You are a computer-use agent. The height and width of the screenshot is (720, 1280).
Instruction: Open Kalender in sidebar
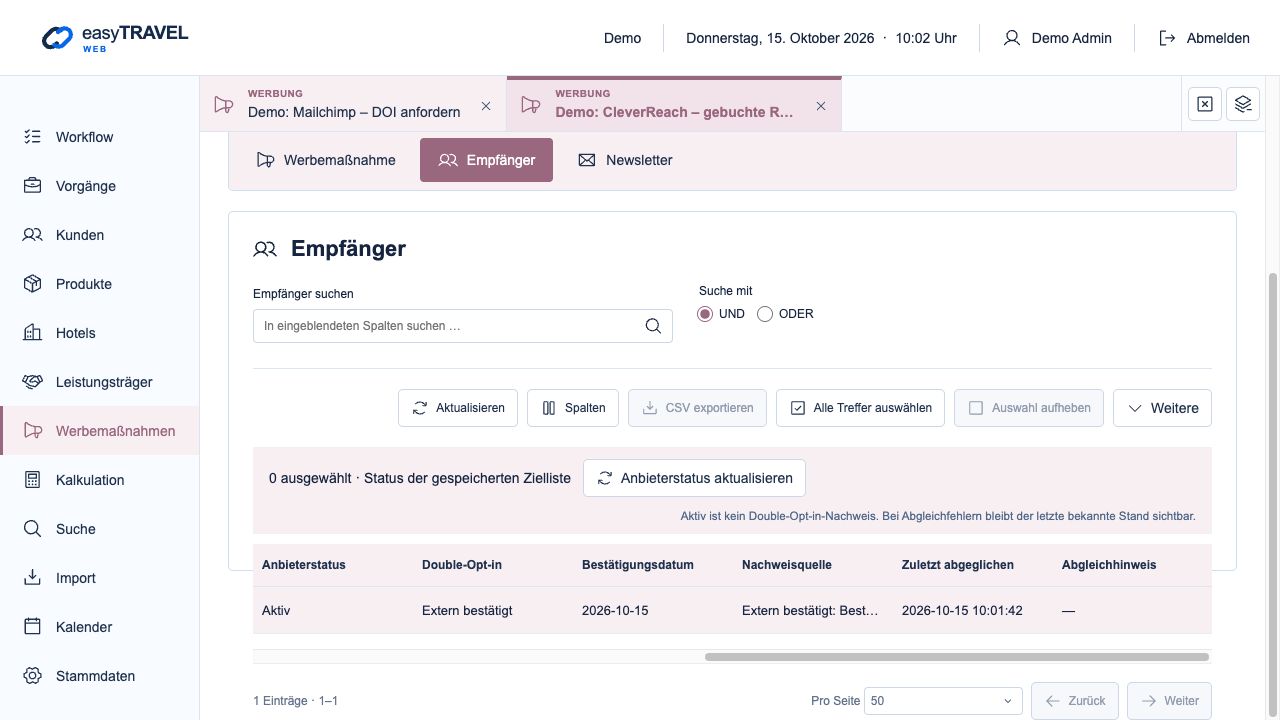[100, 627]
